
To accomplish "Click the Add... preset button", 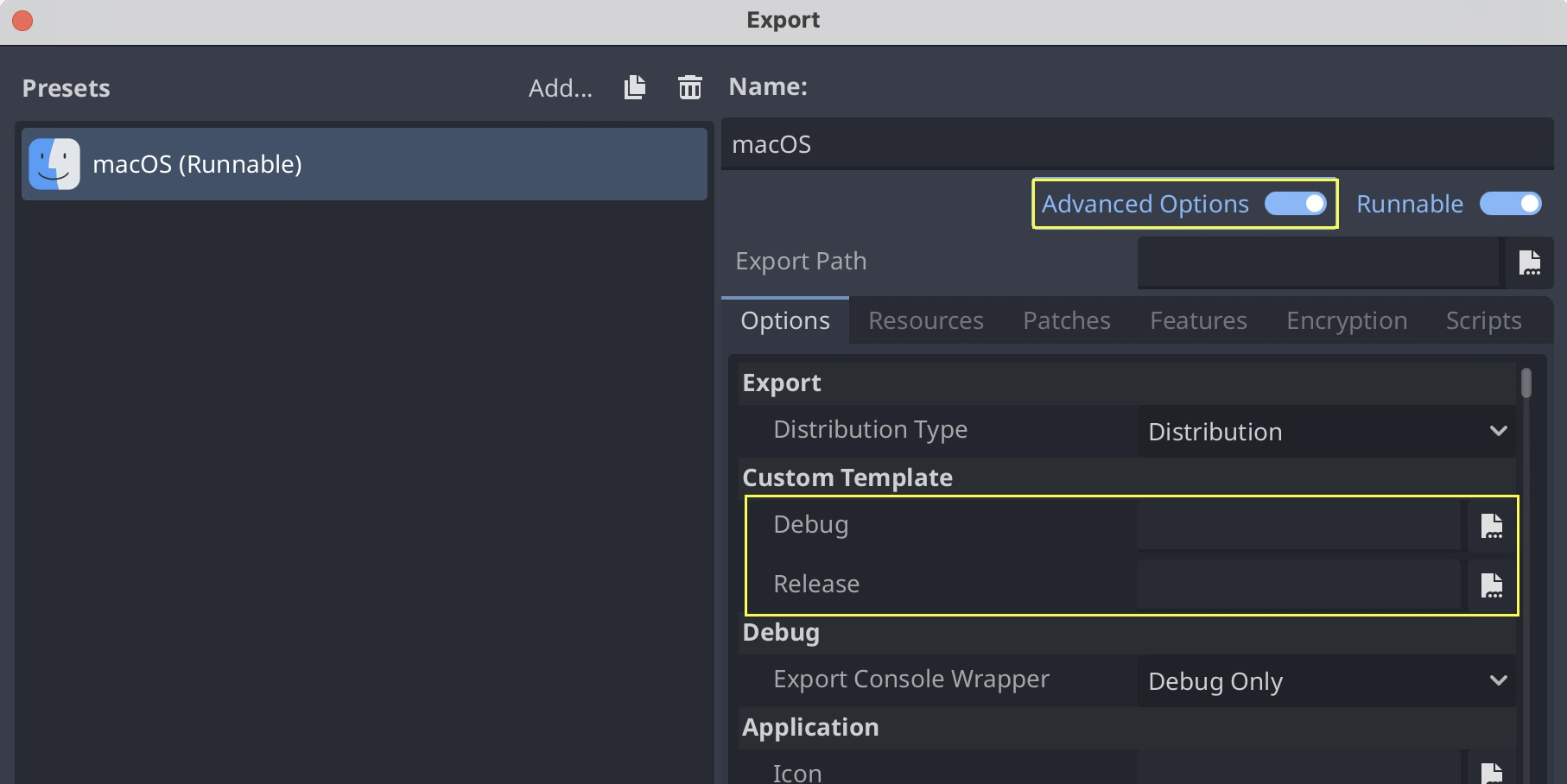I will (x=560, y=88).
